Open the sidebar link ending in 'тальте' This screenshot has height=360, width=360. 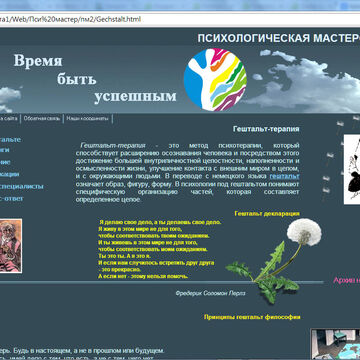10,139
